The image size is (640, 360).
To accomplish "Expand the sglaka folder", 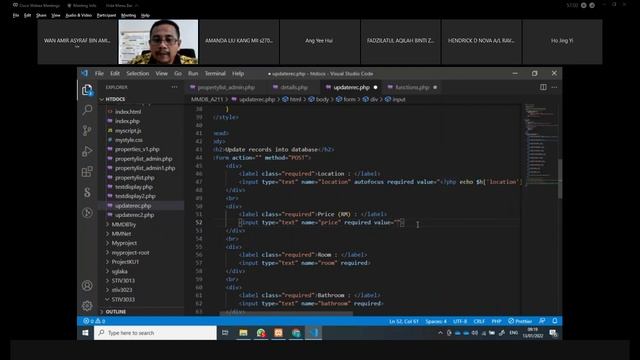I will coord(120,271).
